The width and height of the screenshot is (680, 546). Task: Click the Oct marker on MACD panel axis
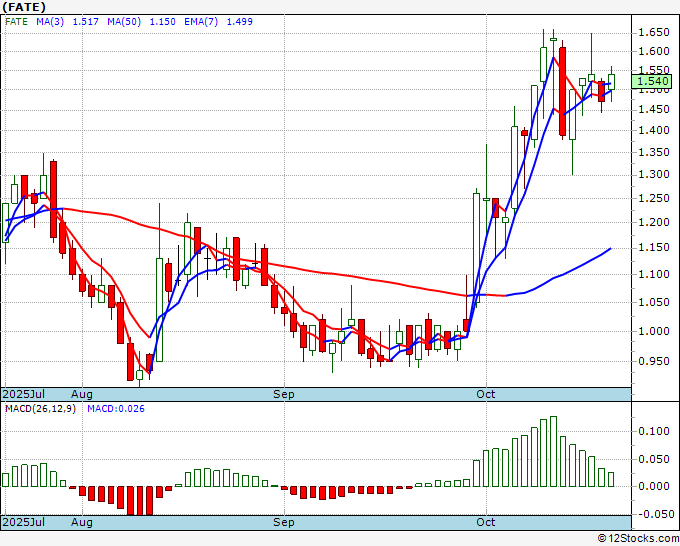[486, 522]
